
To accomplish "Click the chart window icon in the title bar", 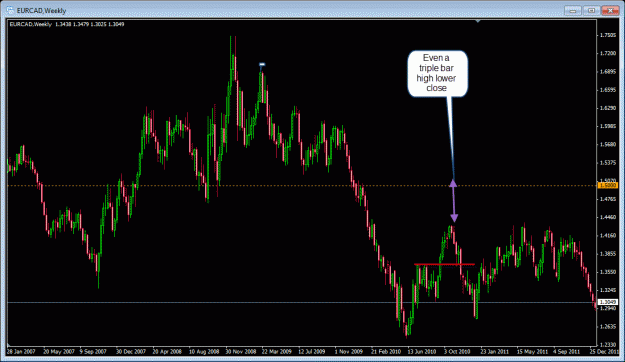I will click(x=10, y=10).
